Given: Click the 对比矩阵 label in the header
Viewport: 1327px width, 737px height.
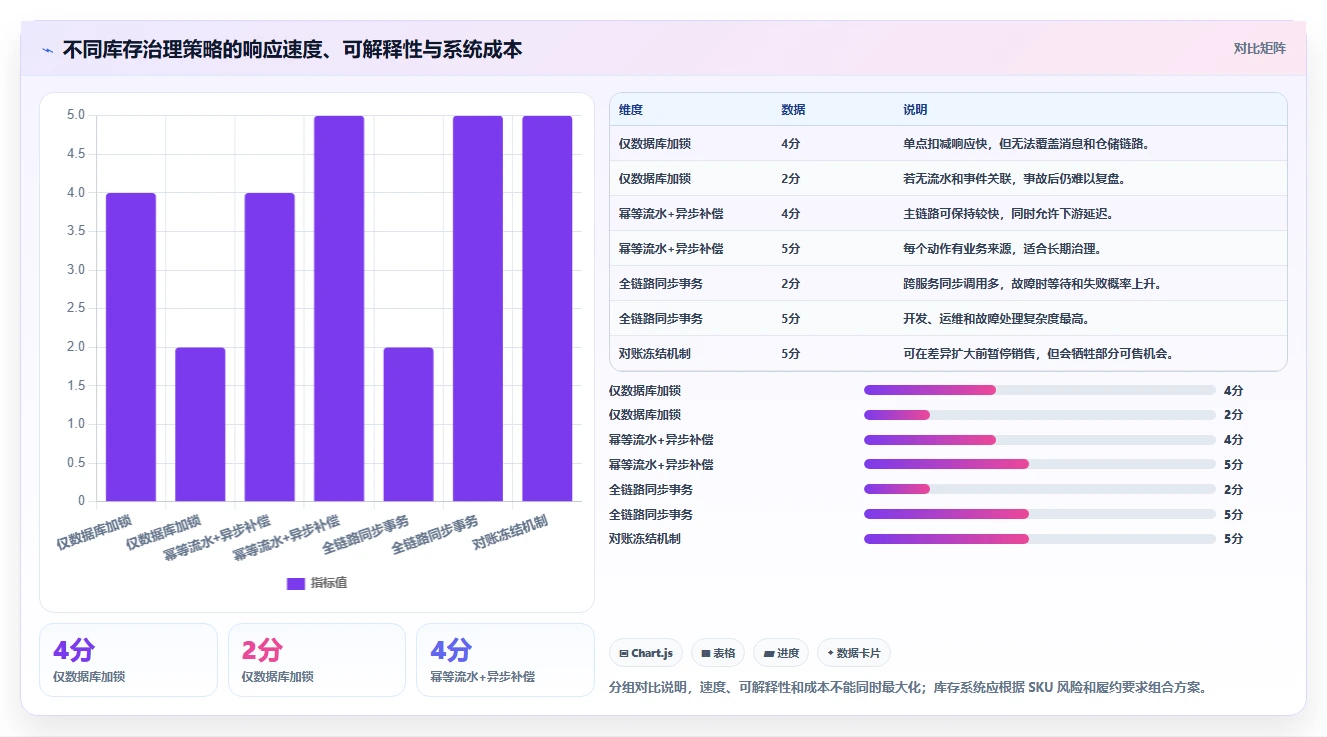Looking at the screenshot, I should 1260,48.
